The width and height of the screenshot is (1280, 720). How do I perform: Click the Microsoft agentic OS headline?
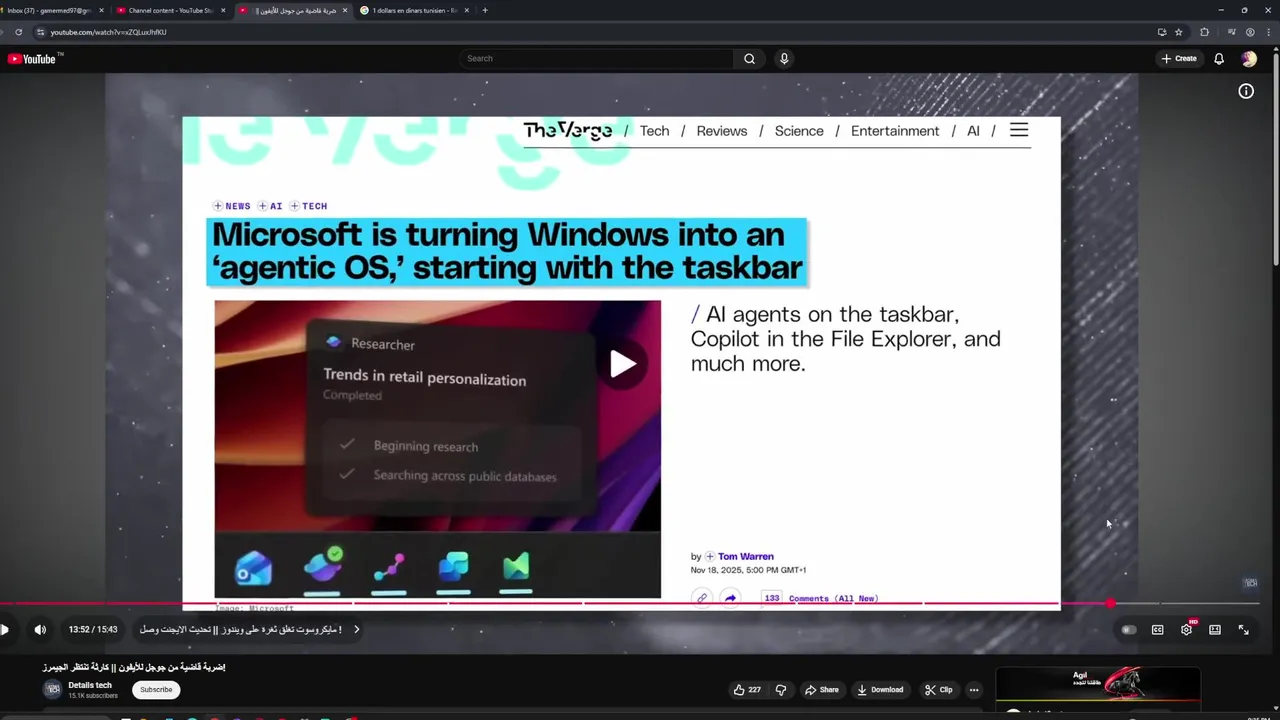[x=507, y=251]
